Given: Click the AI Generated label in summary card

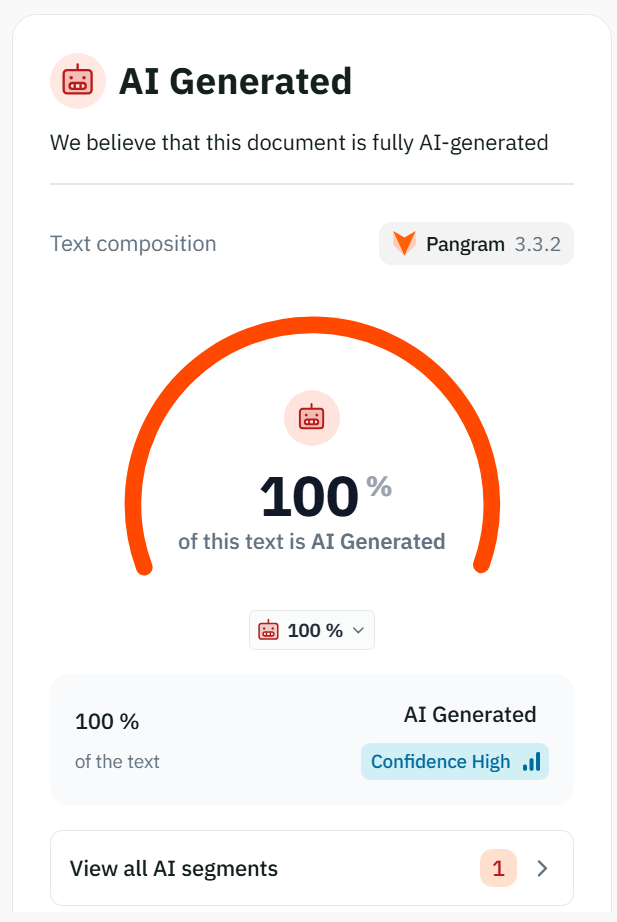Looking at the screenshot, I should (470, 714).
